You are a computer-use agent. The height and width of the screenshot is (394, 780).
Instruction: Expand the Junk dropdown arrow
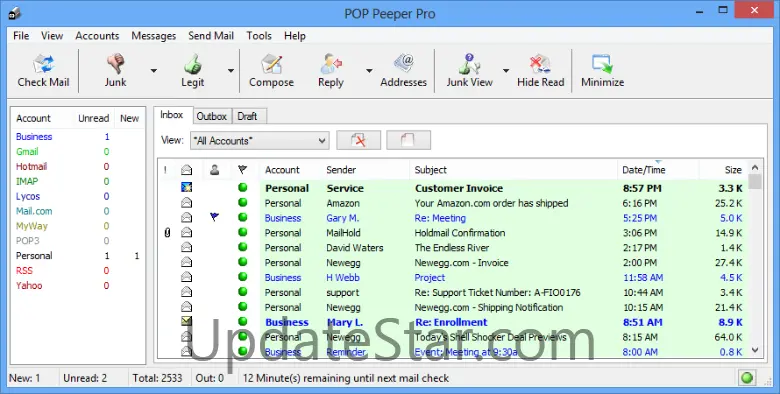pyautogui.click(x=153, y=71)
